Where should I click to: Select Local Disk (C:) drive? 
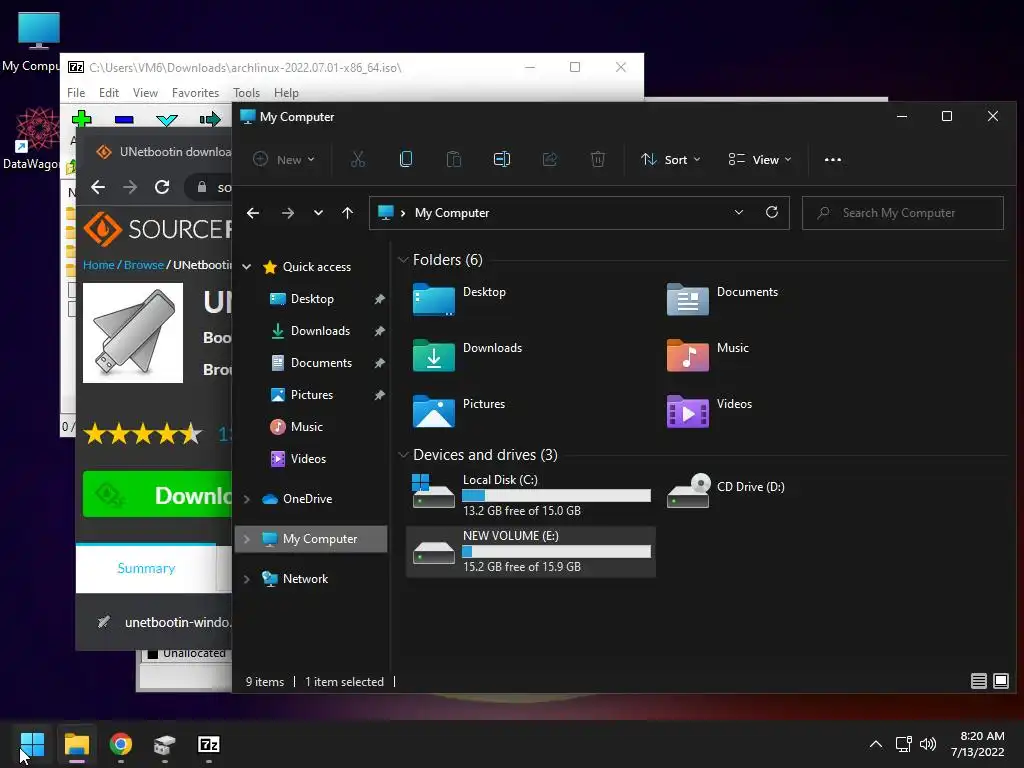pyautogui.click(x=531, y=494)
